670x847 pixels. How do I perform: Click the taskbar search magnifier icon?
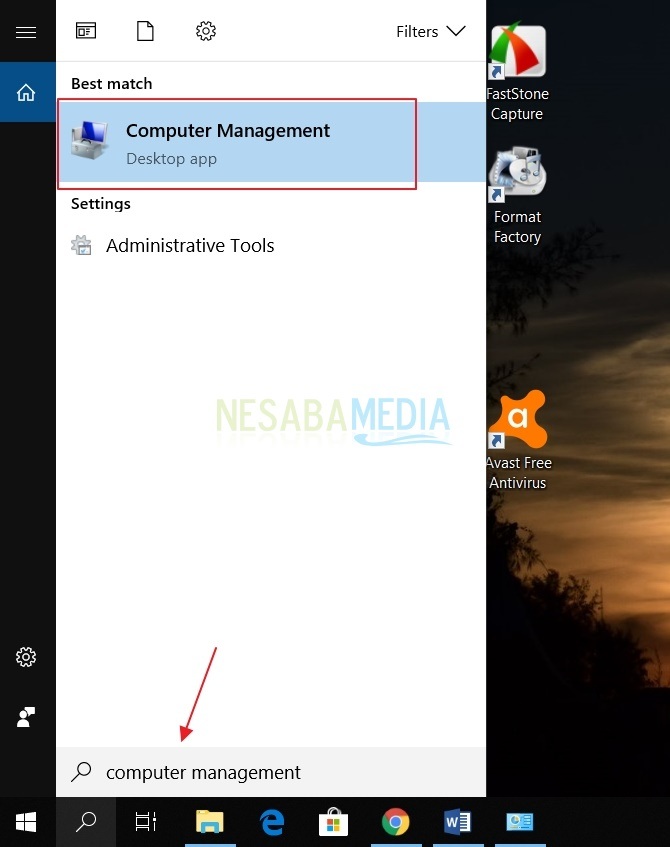click(86, 822)
